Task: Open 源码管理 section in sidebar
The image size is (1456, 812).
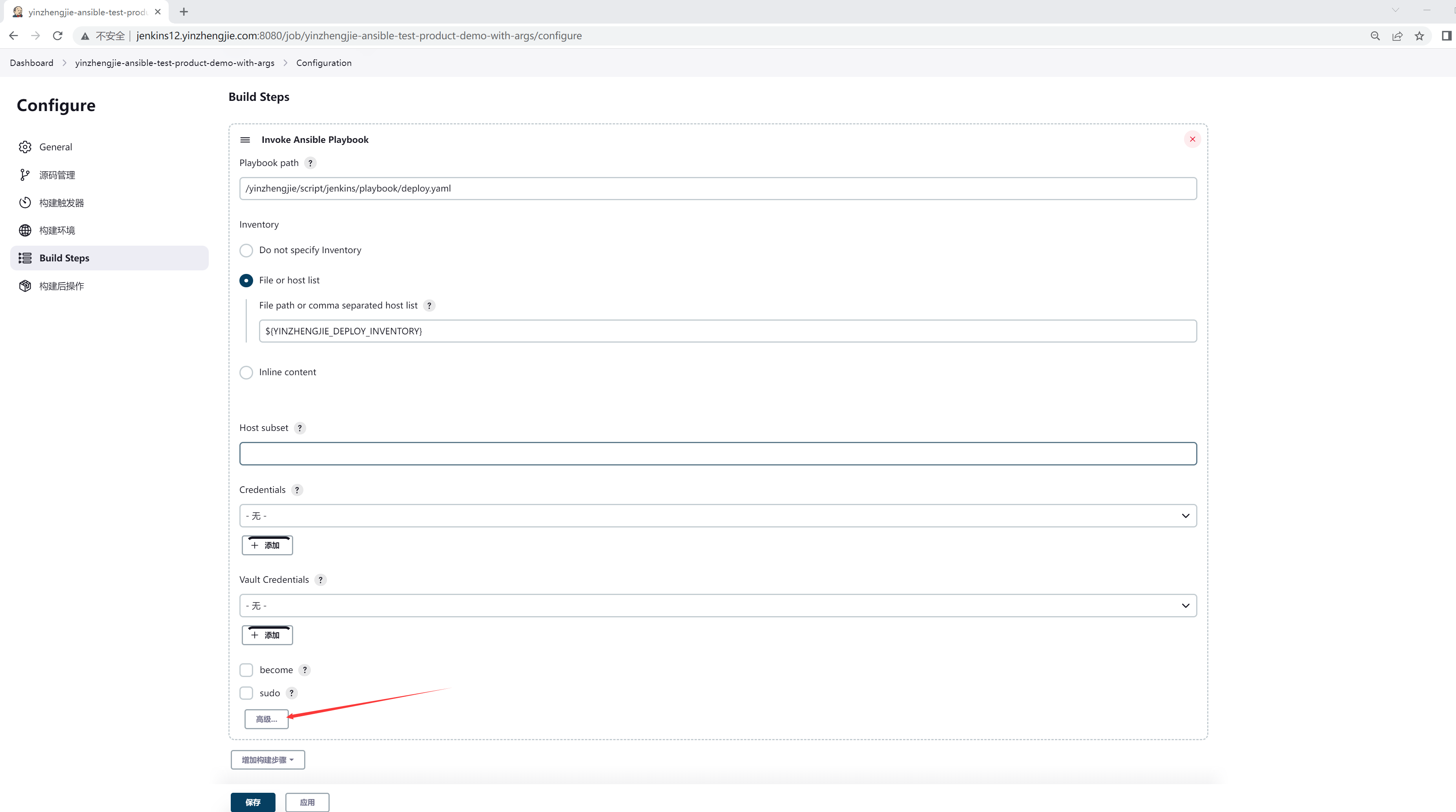Action: [57, 175]
